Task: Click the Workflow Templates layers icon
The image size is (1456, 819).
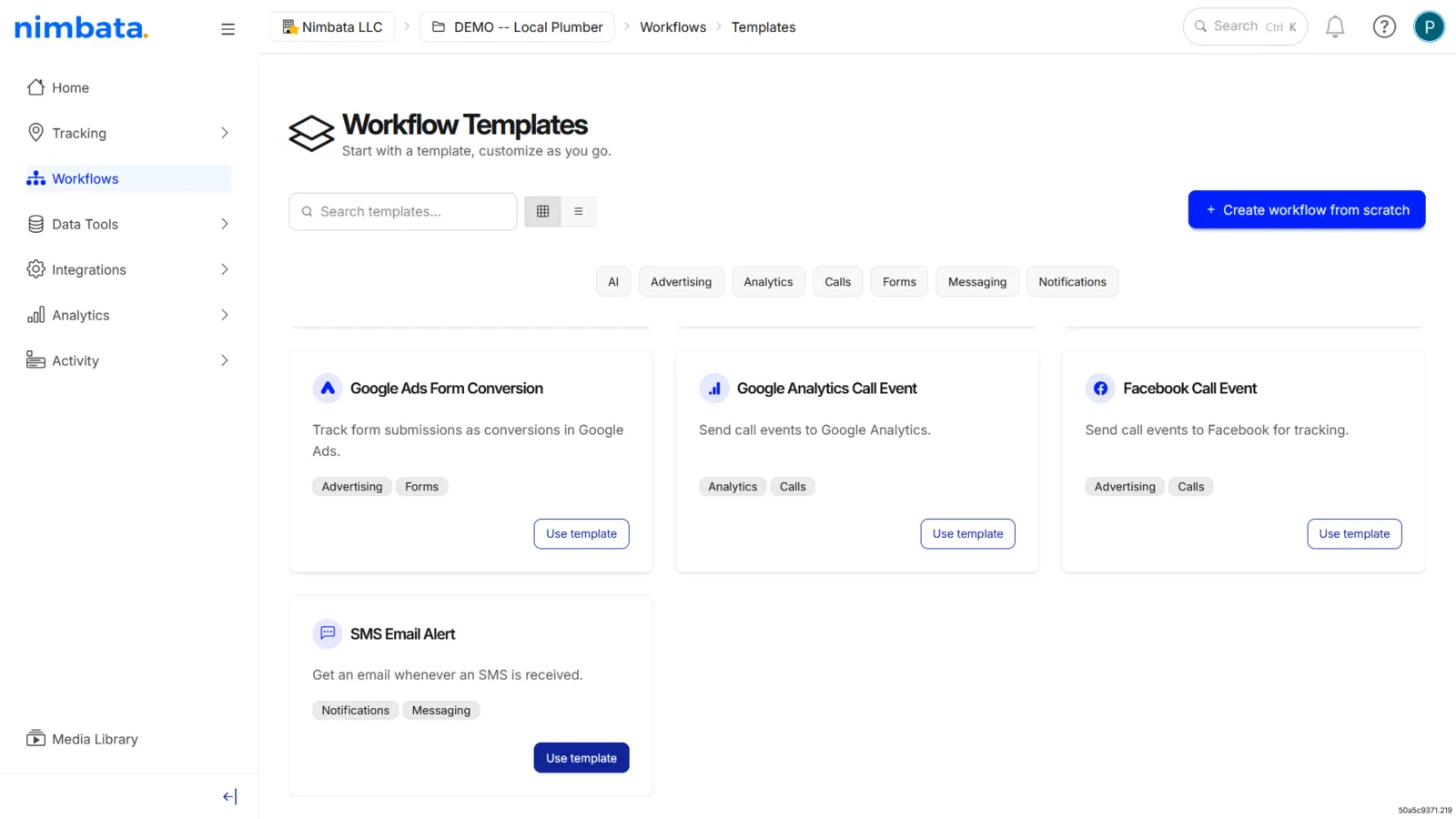Action: [x=311, y=134]
